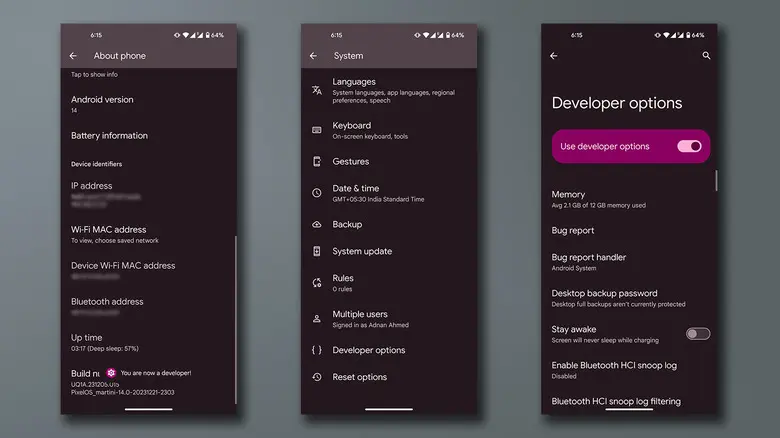Image resolution: width=780 pixels, height=438 pixels.
Task: Open Battery information in About phone
Action: [x=149, y=135]
